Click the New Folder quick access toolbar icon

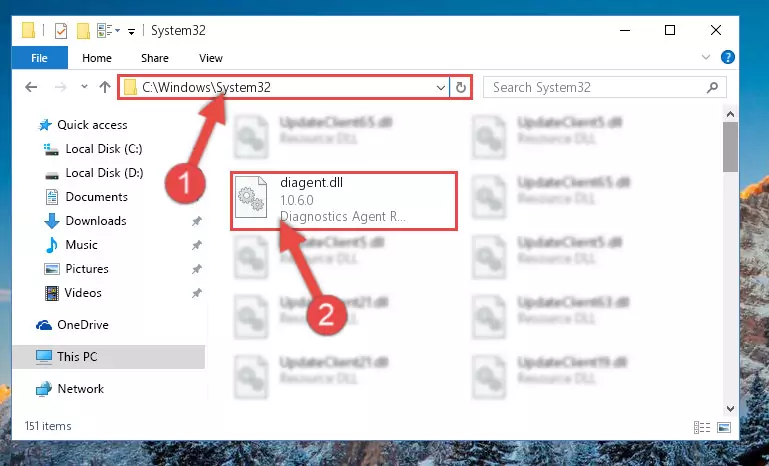(x=83, y=31)
